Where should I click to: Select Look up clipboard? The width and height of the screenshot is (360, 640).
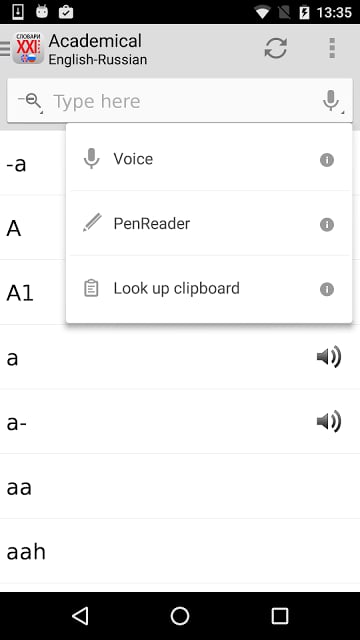point(209,288)
